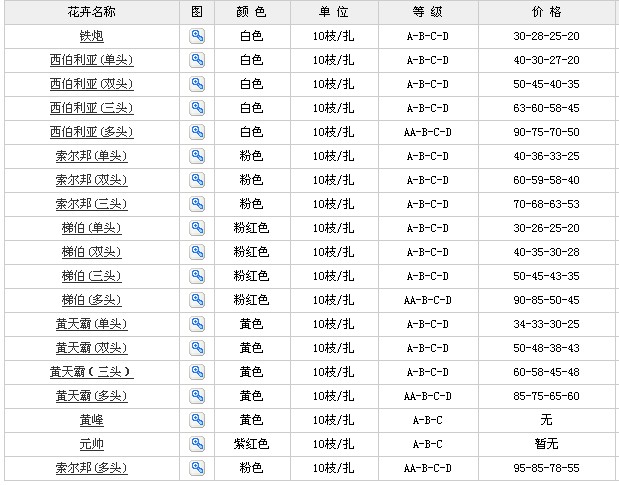View picture icon for 索尔邦(三头)
Image resolution: width=619 pixels, height=485 pixels.
197,204
